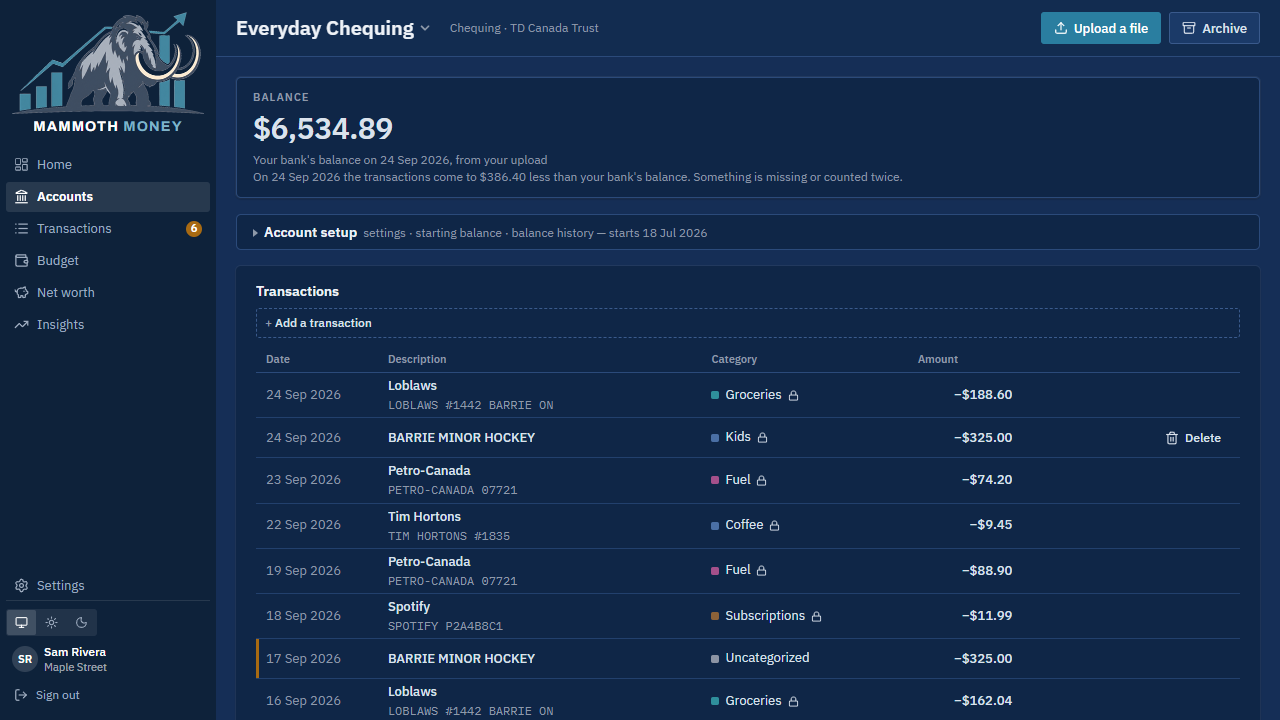
Task: Open Subscriptions category for Spotify
Action: 758,616
